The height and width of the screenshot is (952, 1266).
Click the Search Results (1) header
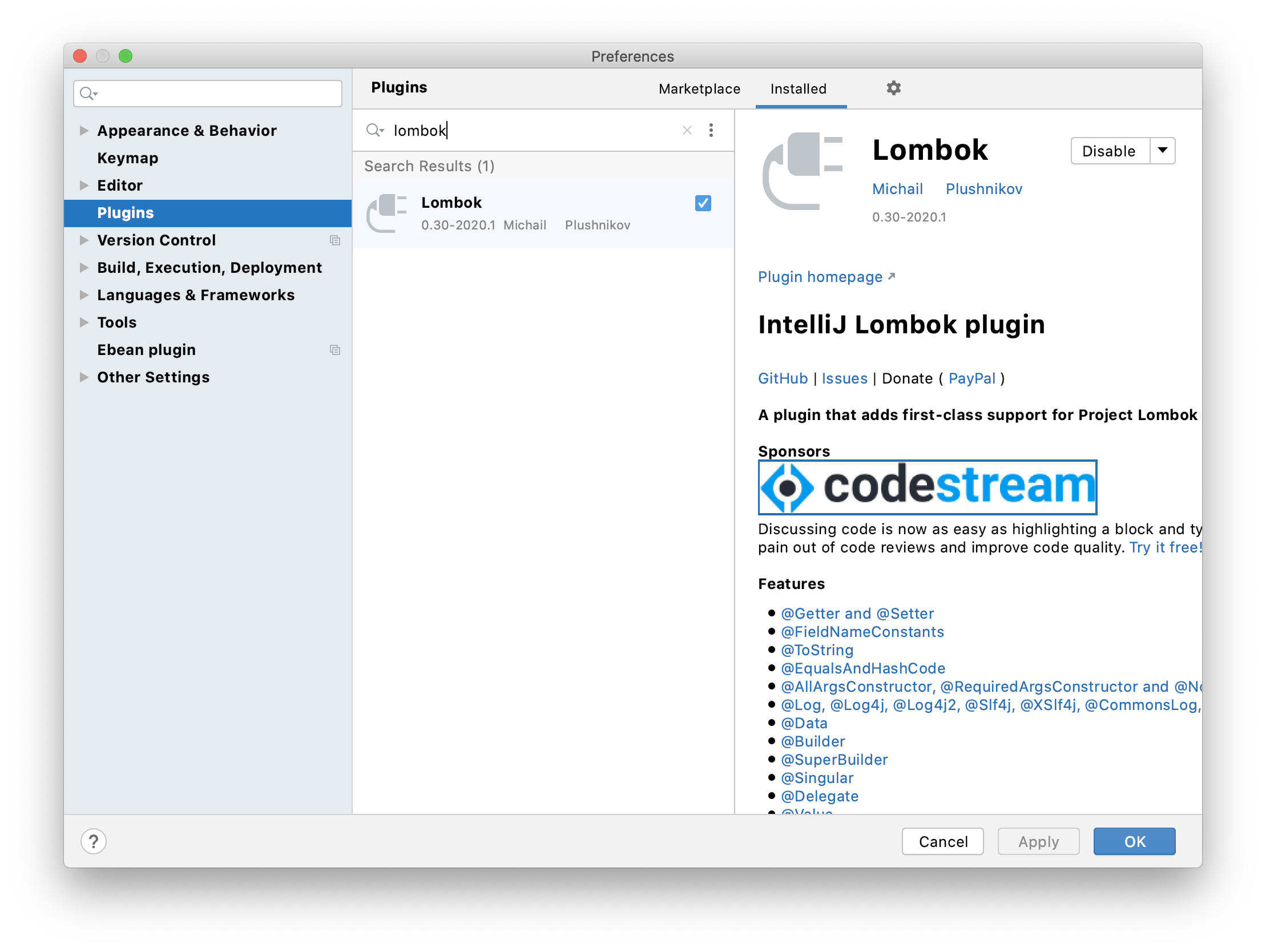429,166
